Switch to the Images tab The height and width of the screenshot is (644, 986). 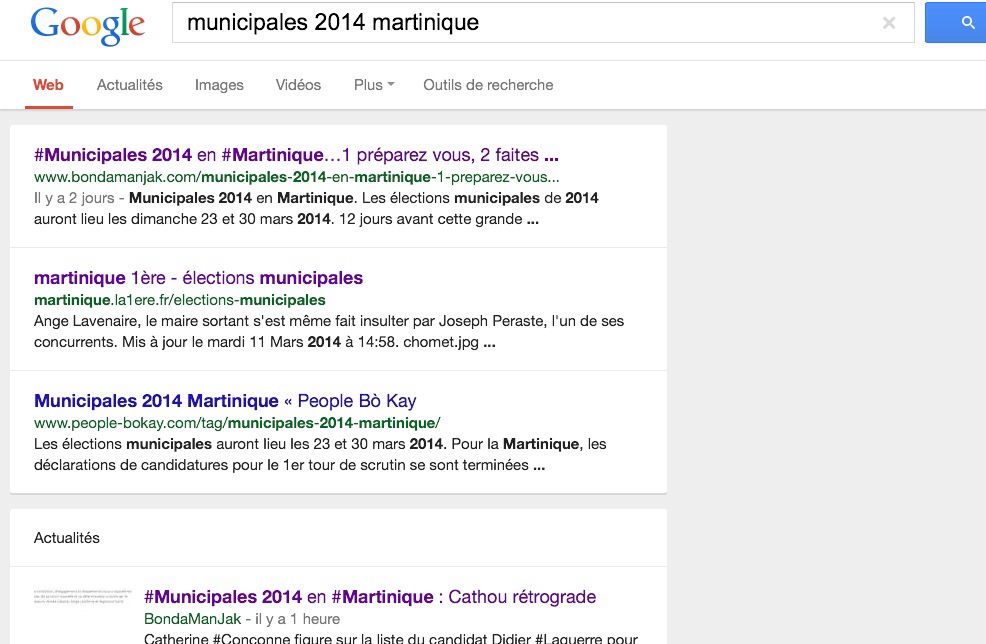pyautogui.click(x=219, y=85)
